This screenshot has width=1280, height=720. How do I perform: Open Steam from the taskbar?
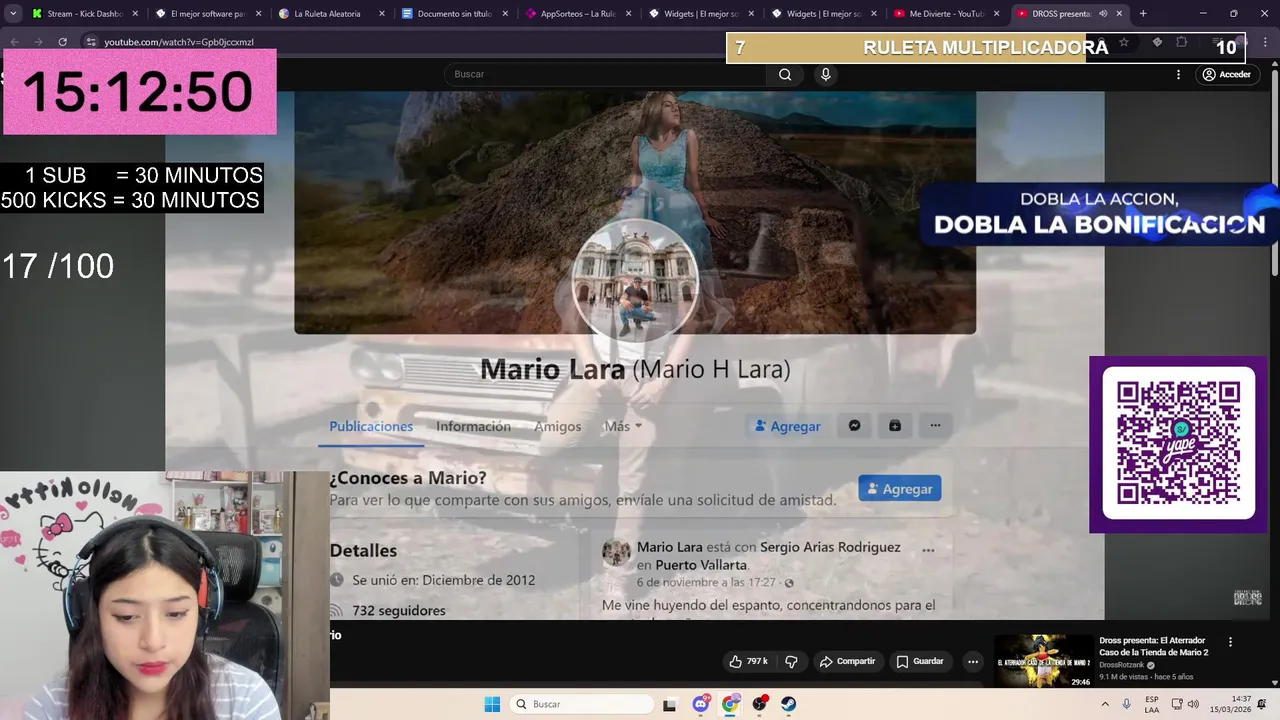[789, 704]
